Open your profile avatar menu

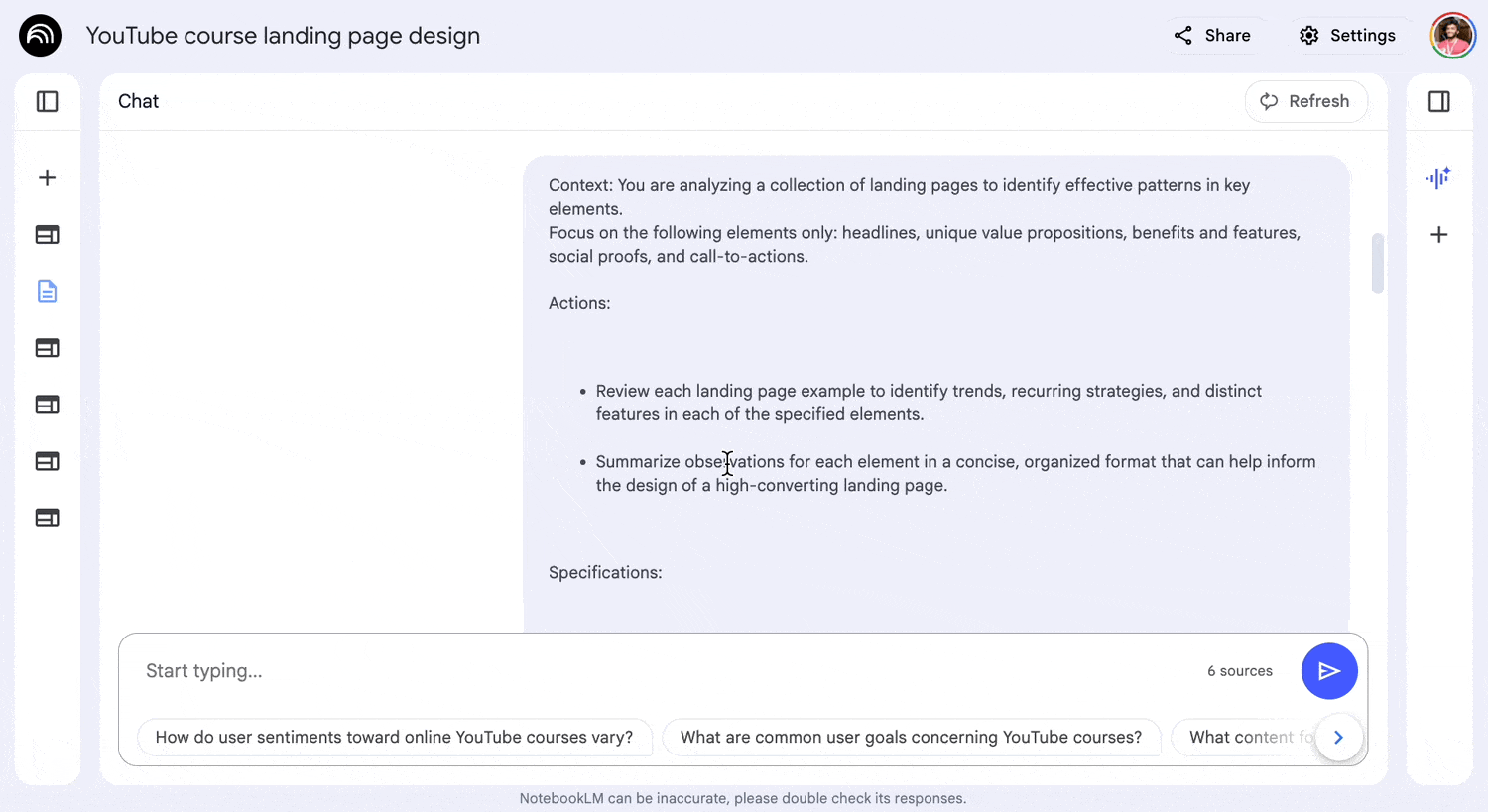coord(1452,35)
